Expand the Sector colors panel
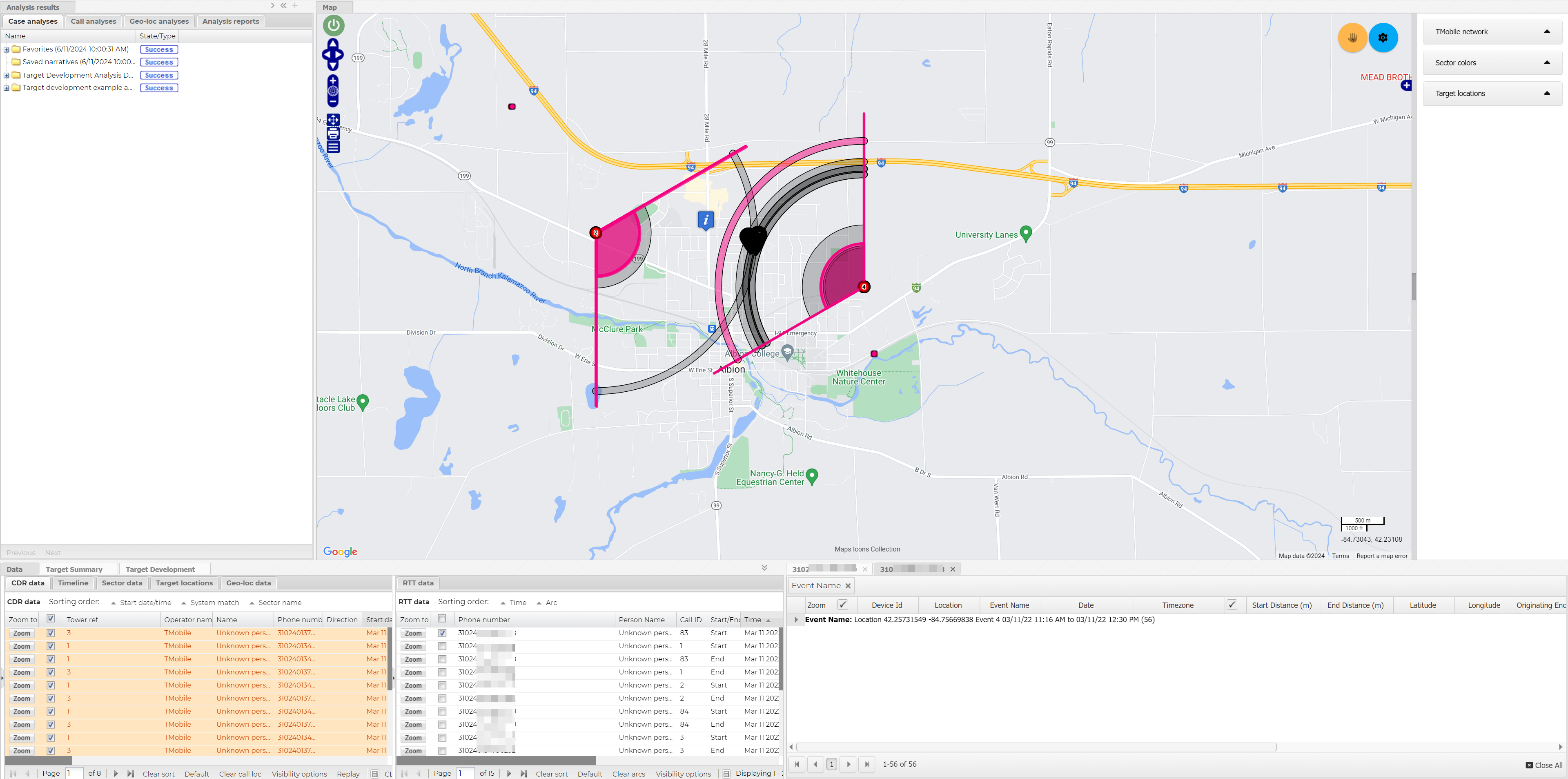 click(x=1547, y=63)
